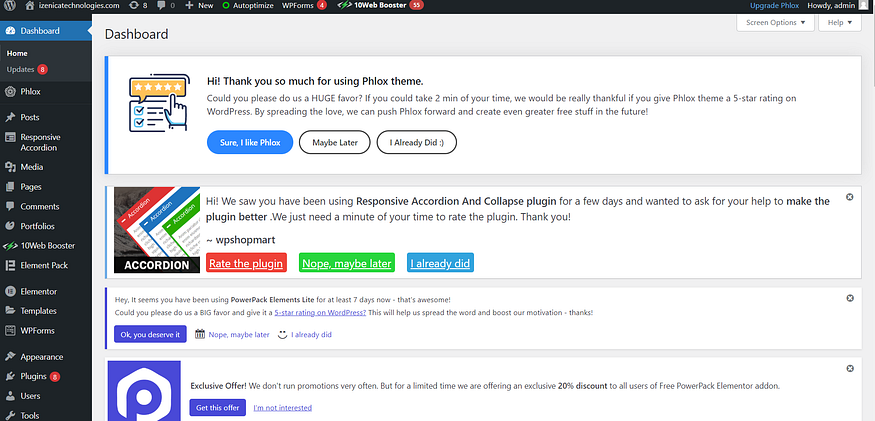Click the Upgrade Phlox link
The width and height of the screenshot is (875, 421).
pyautogui.click(x=774, y=6)
